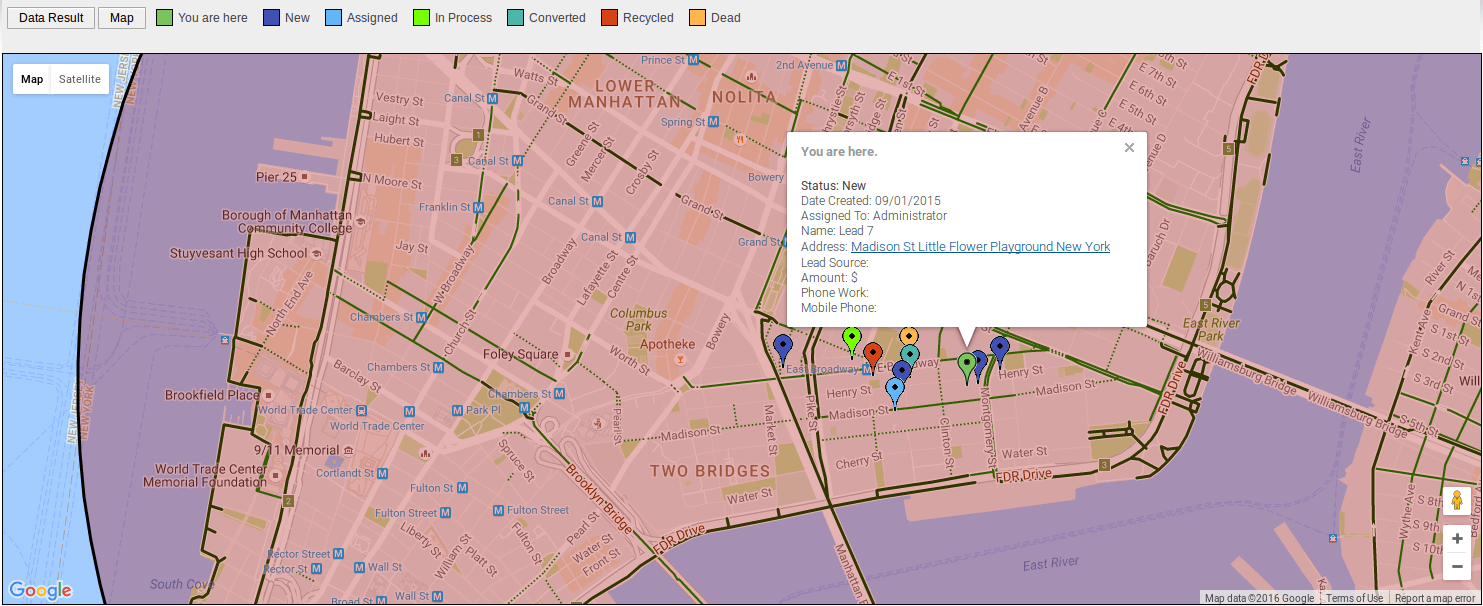
Task: Click the orange Dead lead pin
Action: coord(909,336)
